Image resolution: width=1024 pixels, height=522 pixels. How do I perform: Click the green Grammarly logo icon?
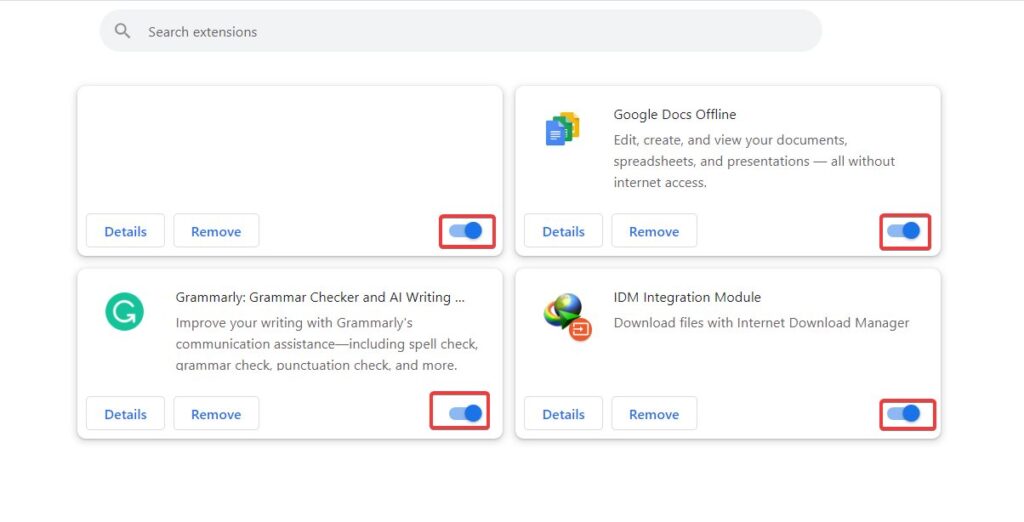point(125,312)
